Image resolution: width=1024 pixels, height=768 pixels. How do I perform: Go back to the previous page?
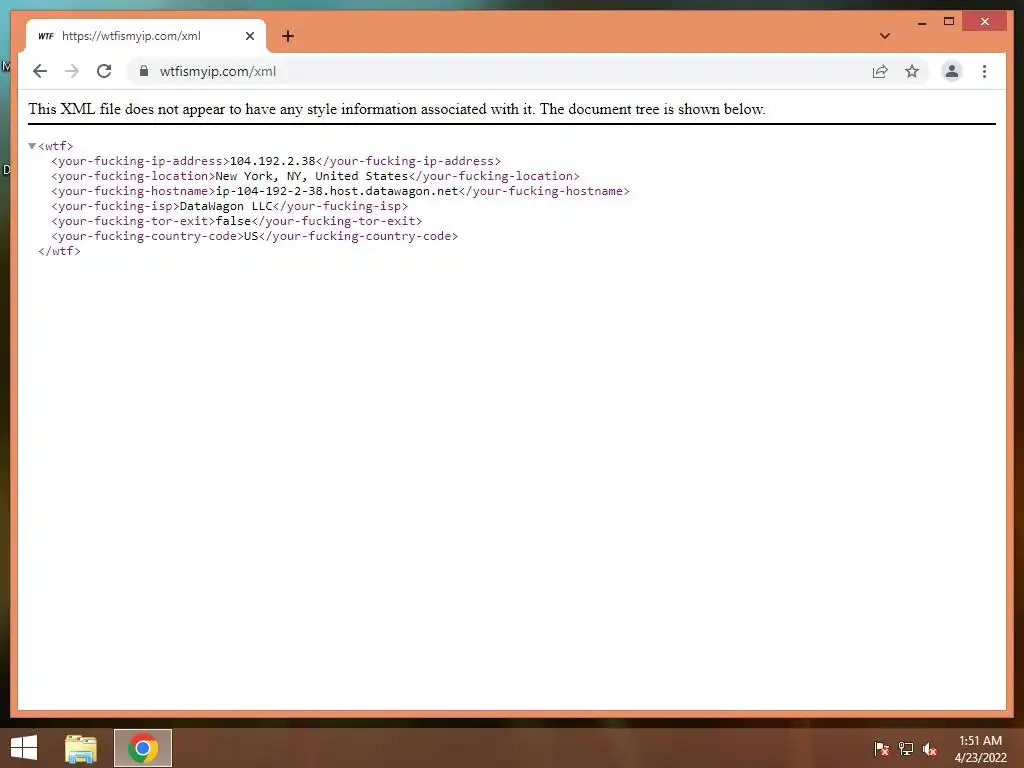pos(40,71)
